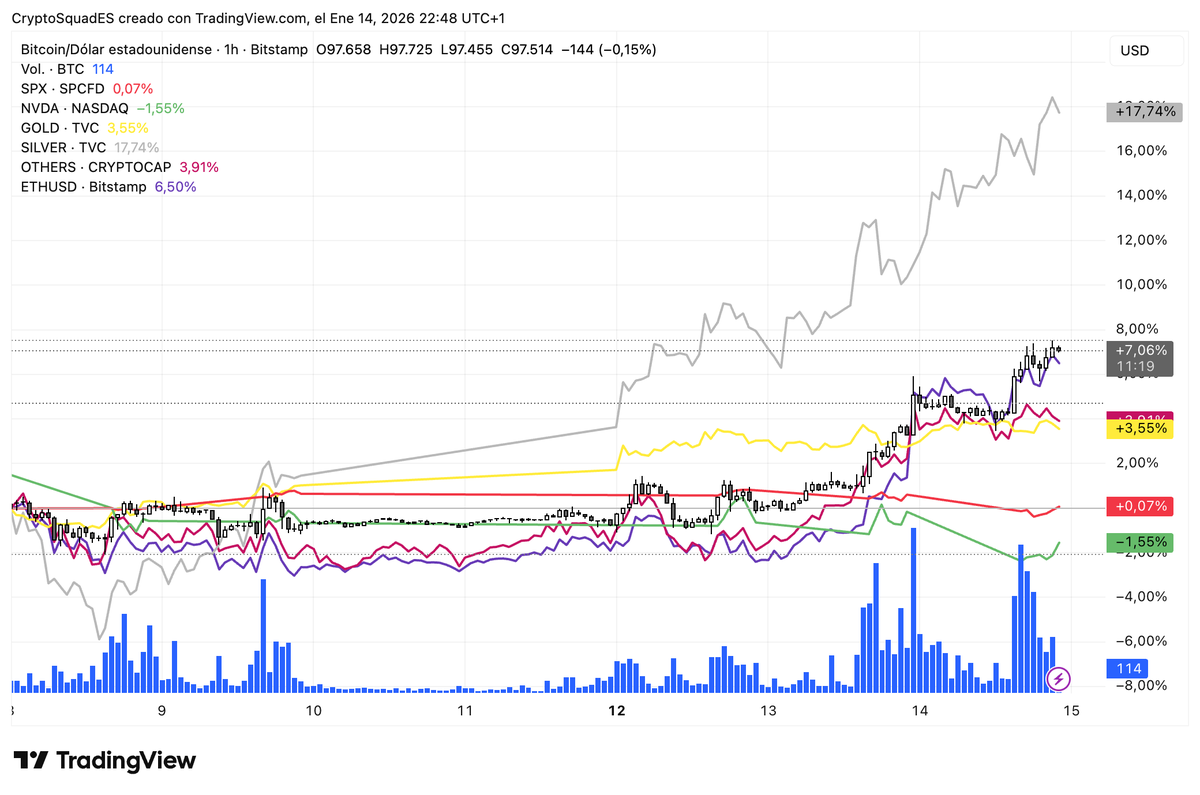
Task: Click the purple lightning quick-trade icon
Action: [1058, 679]
